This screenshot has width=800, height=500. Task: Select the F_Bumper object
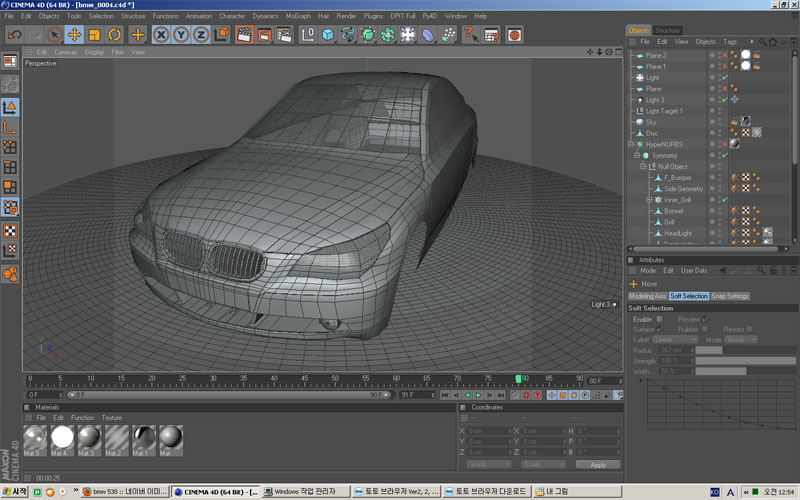[x=678, y=178]
